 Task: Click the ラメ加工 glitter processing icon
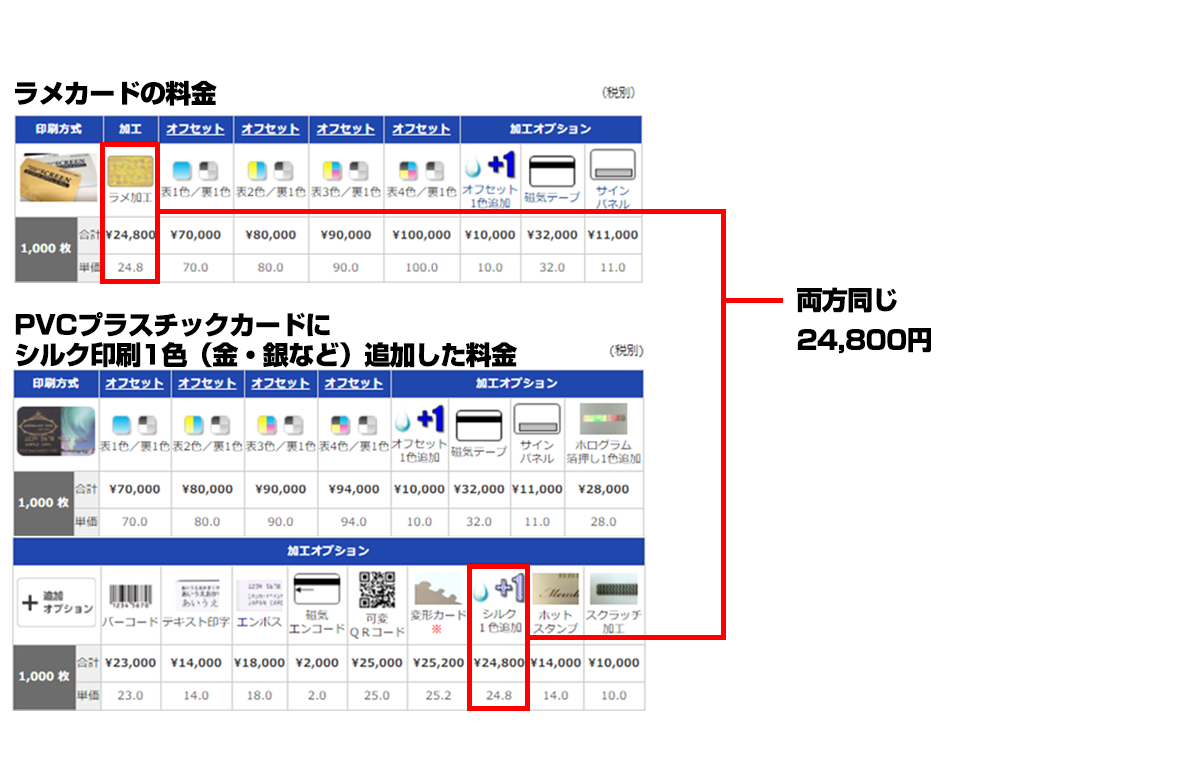pos(130,172)
